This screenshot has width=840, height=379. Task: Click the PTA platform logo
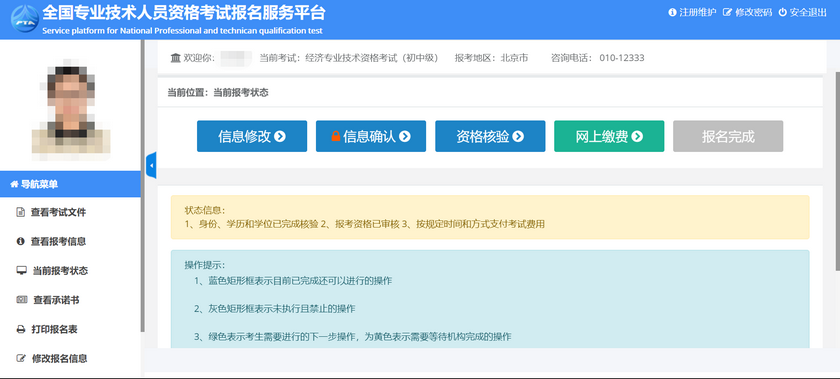tap(25, 19)
